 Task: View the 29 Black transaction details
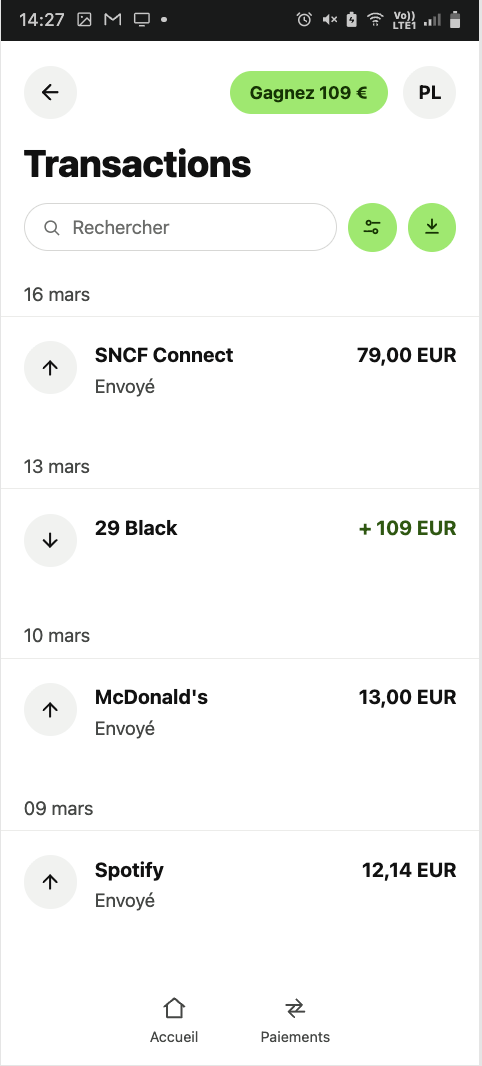pos(241,542)
